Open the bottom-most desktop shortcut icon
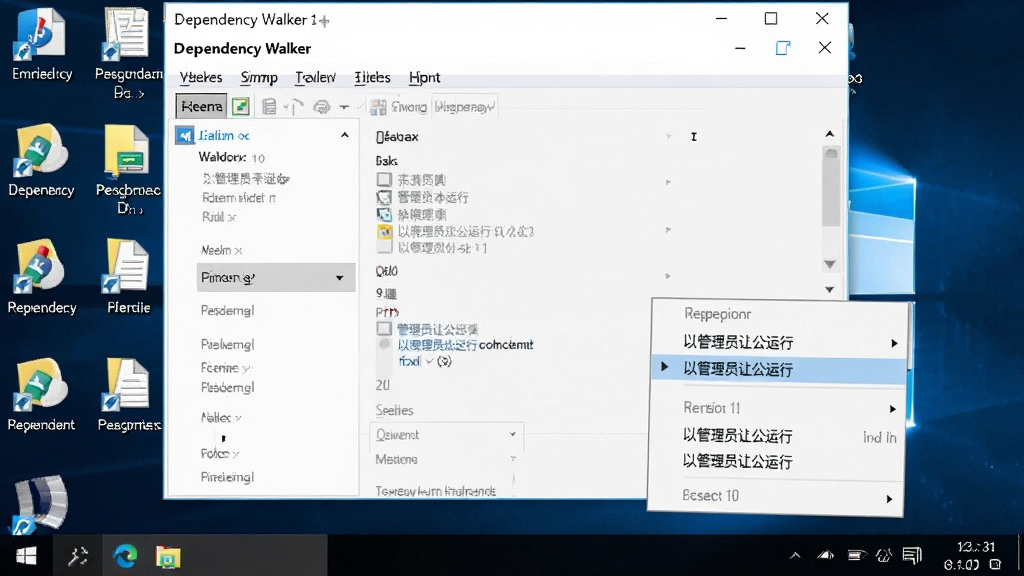Image resolution: width=1024 pixels, height=576 pixels. (40, 504)
